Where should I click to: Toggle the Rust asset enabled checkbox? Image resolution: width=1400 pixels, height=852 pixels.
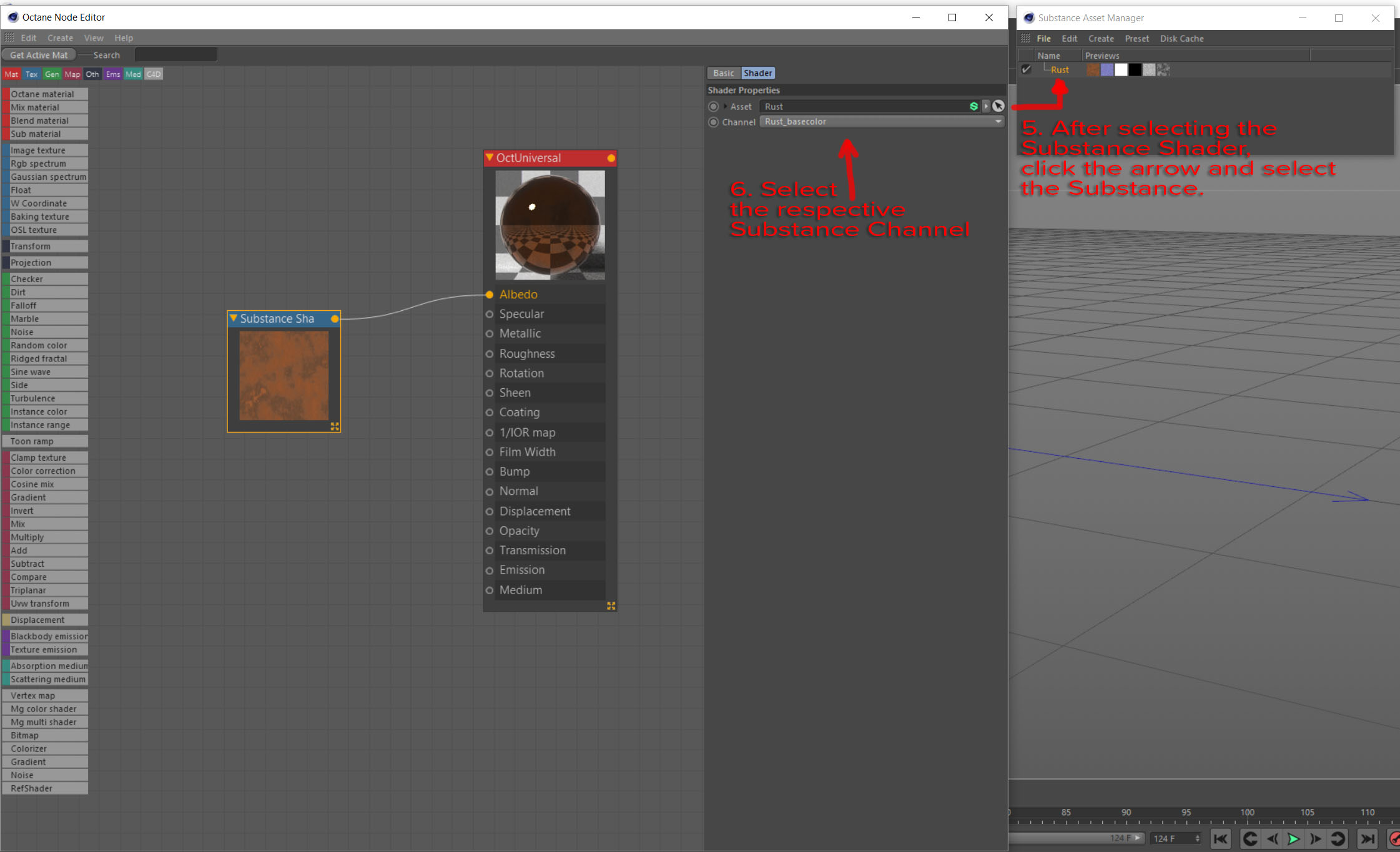click(x=1026, y=69)
